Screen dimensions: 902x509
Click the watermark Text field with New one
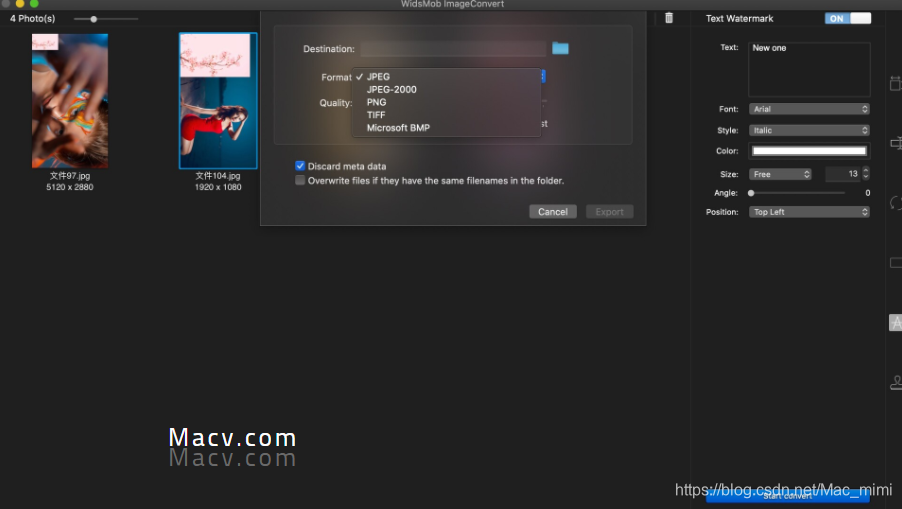coord(809,69)
